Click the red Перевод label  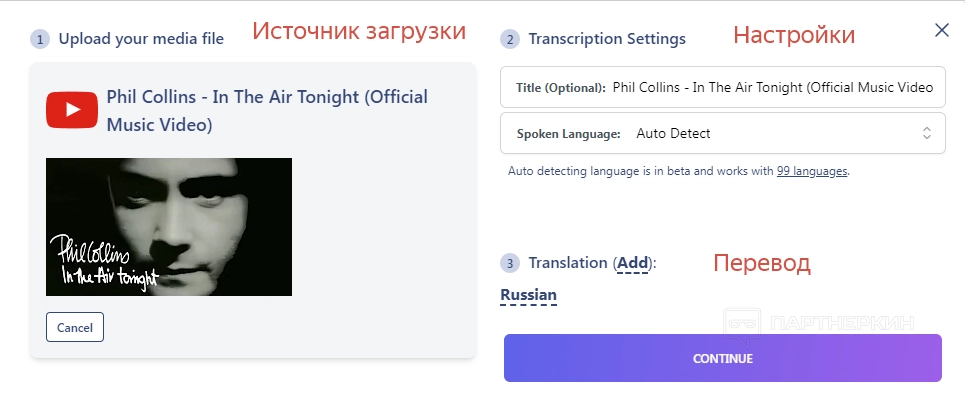click(761, 263)
